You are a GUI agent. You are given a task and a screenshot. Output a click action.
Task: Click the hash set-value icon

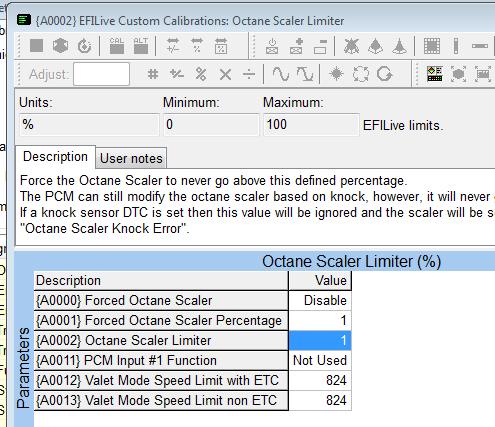153,74
